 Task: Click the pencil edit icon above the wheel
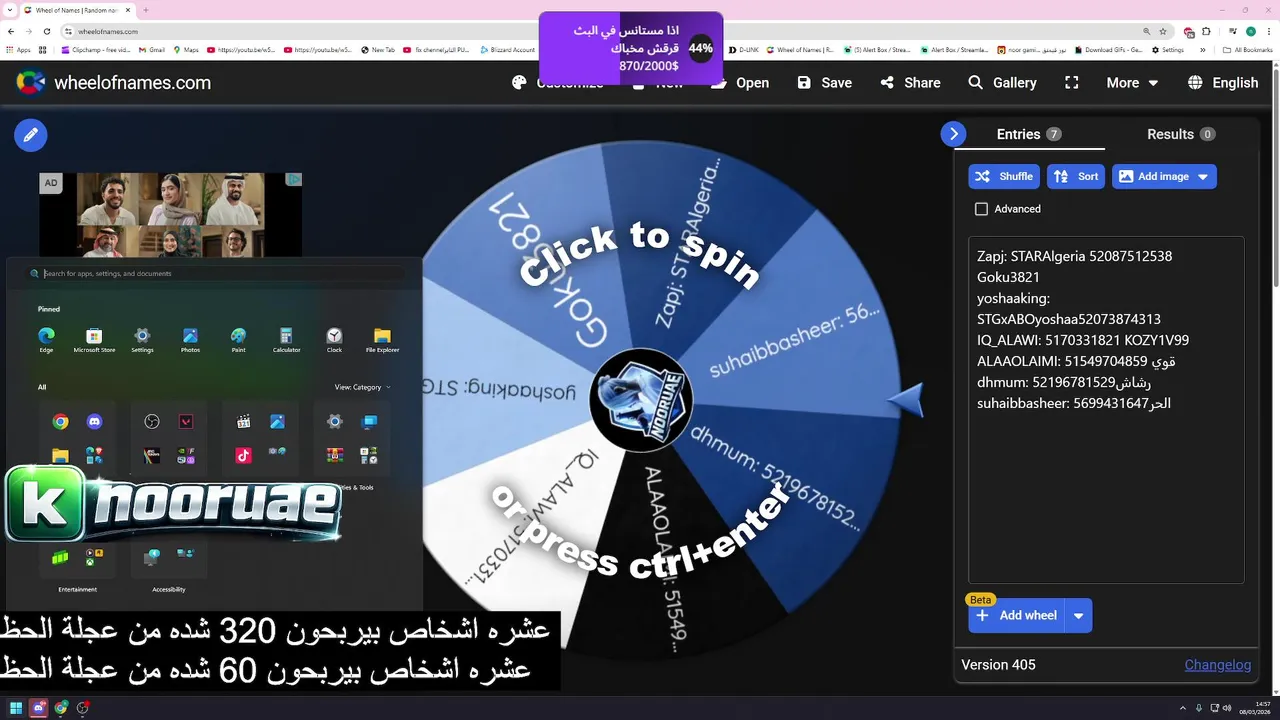(x=30, y=134)
